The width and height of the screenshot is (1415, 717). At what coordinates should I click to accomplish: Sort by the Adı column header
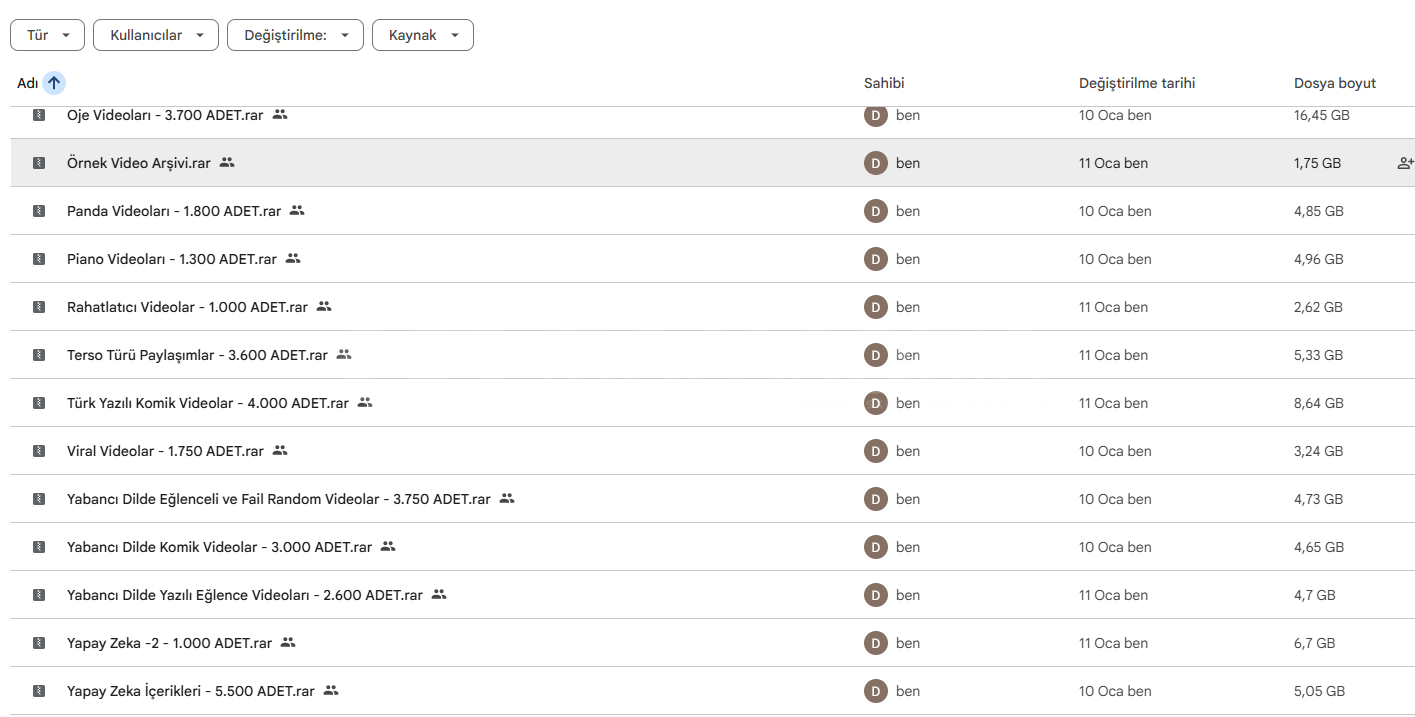point(27,83)
